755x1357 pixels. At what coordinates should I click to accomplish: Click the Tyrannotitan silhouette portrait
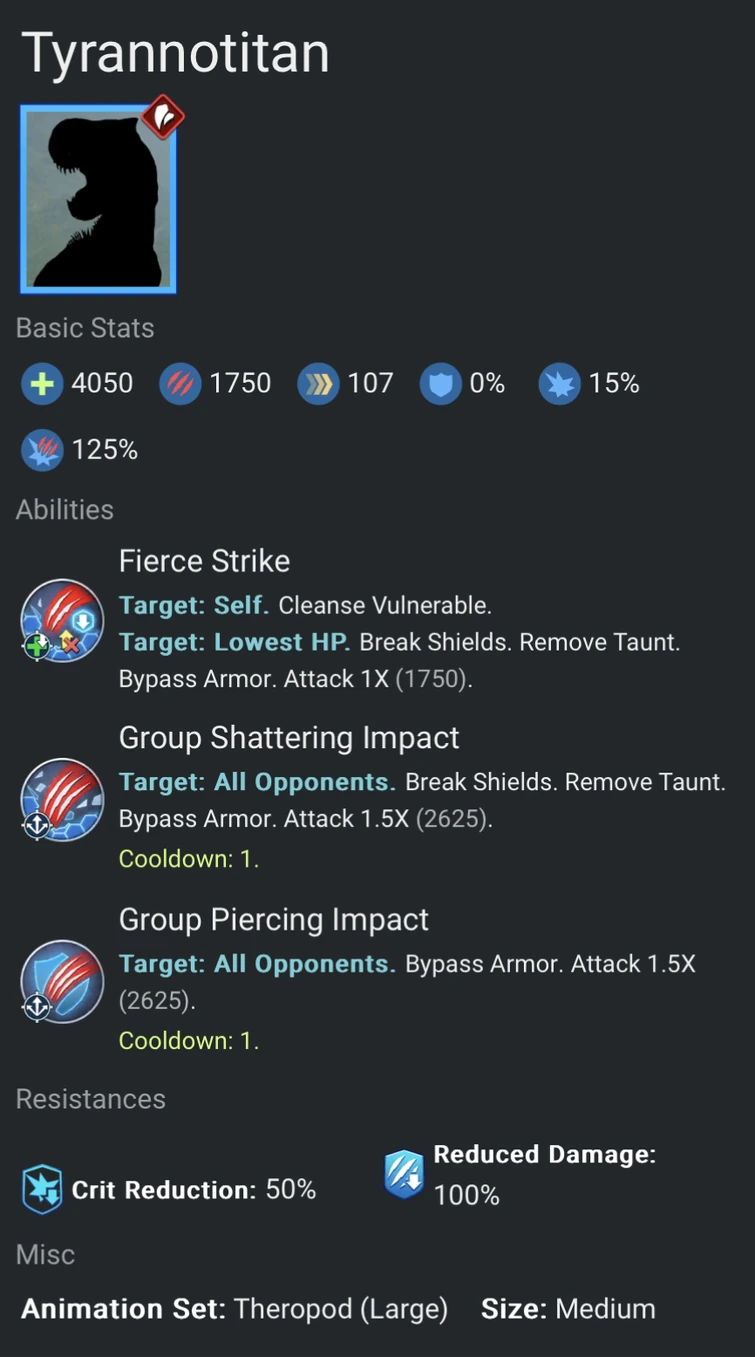point(98,199)
